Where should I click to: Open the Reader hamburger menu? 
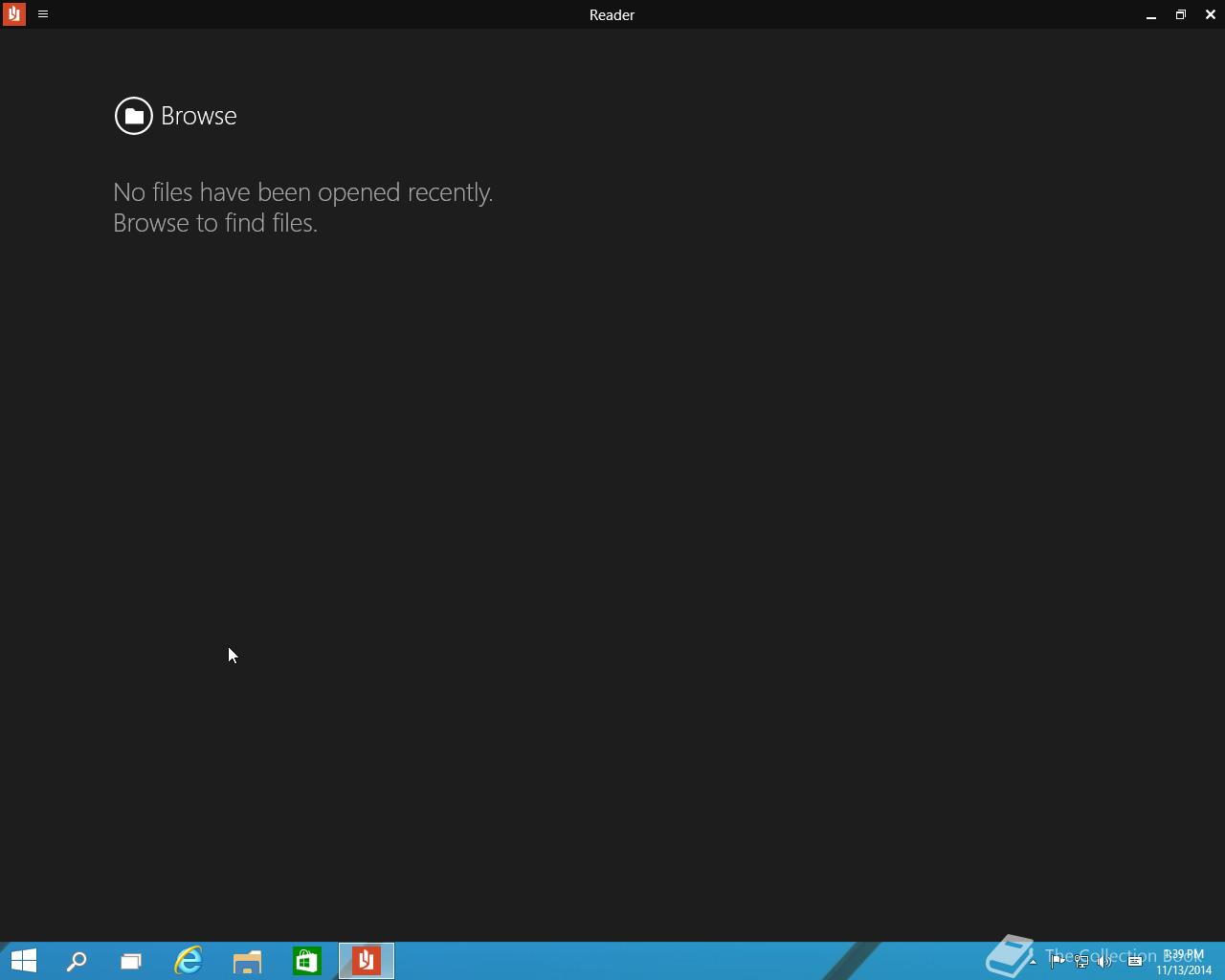[43, 14]
